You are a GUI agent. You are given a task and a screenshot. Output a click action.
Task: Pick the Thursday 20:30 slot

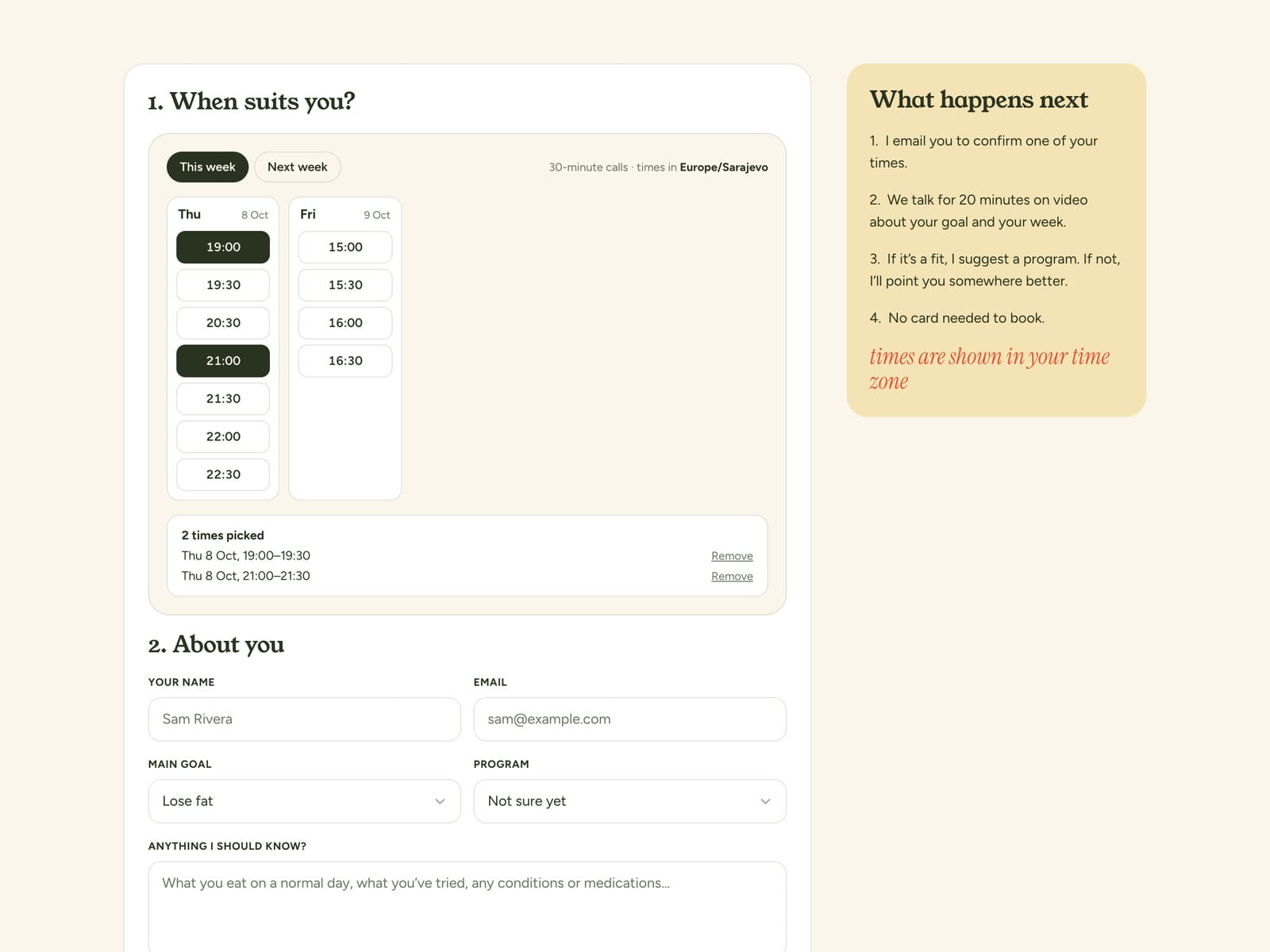(x=223, y=323)
